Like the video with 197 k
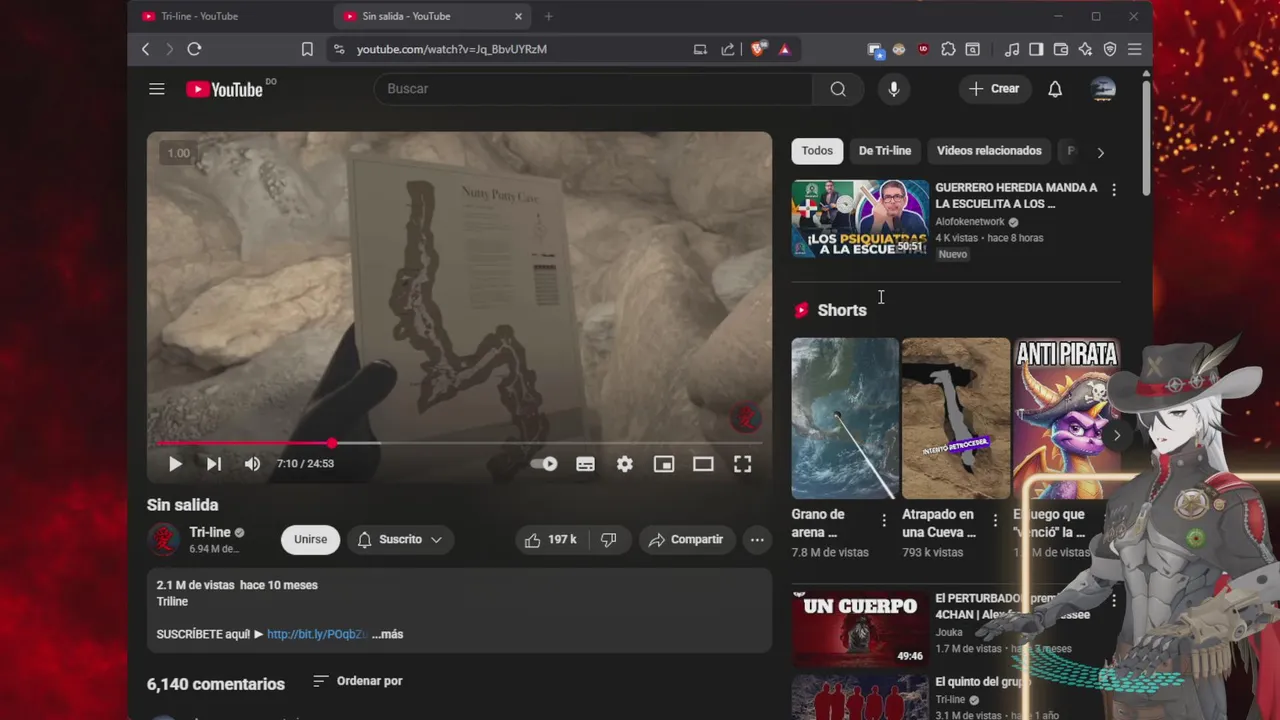The height and width of the screenshot is (720, 1280). coord(551,539)
